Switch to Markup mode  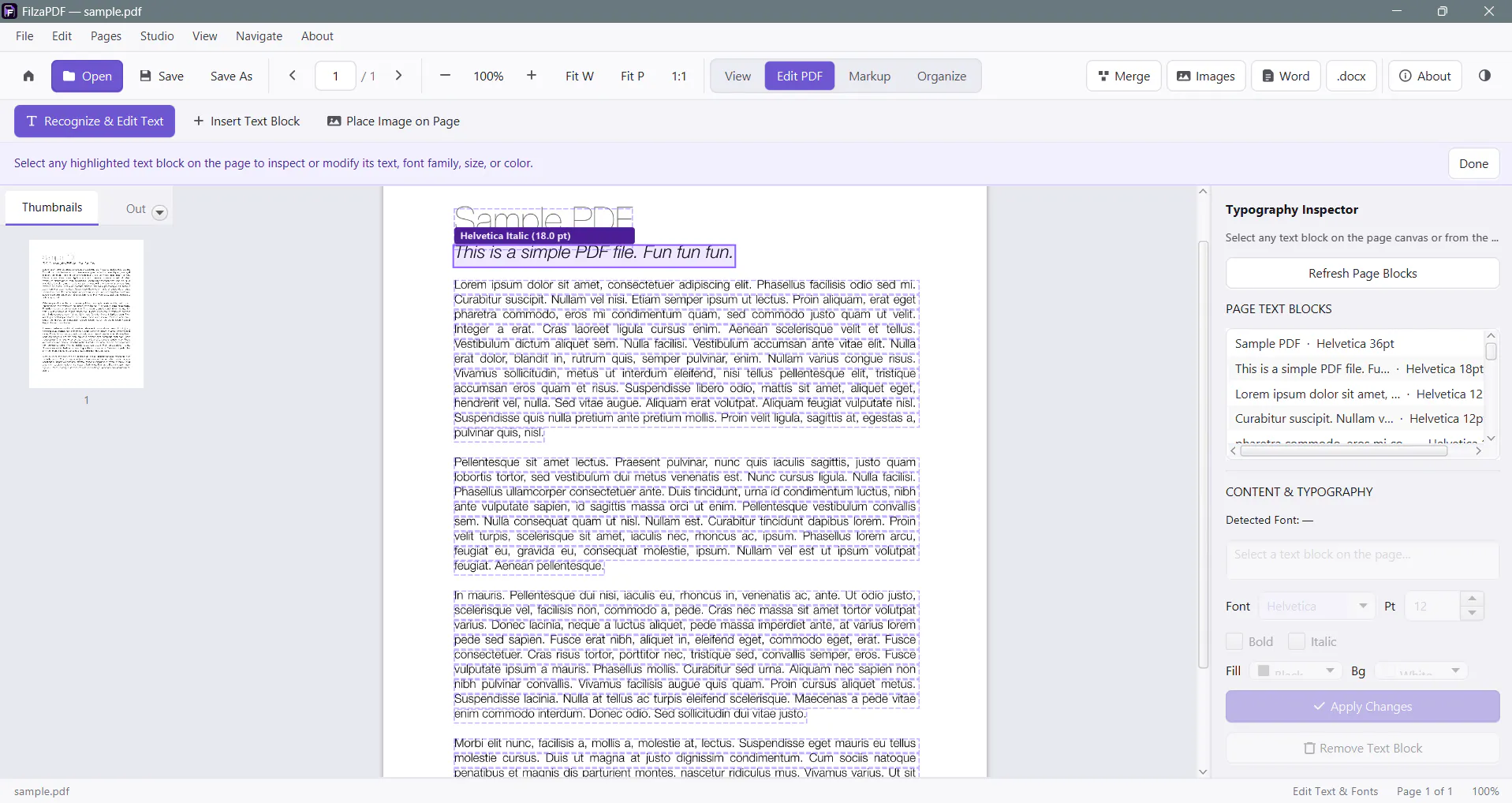pyautogui.click(x=869, y=76)
